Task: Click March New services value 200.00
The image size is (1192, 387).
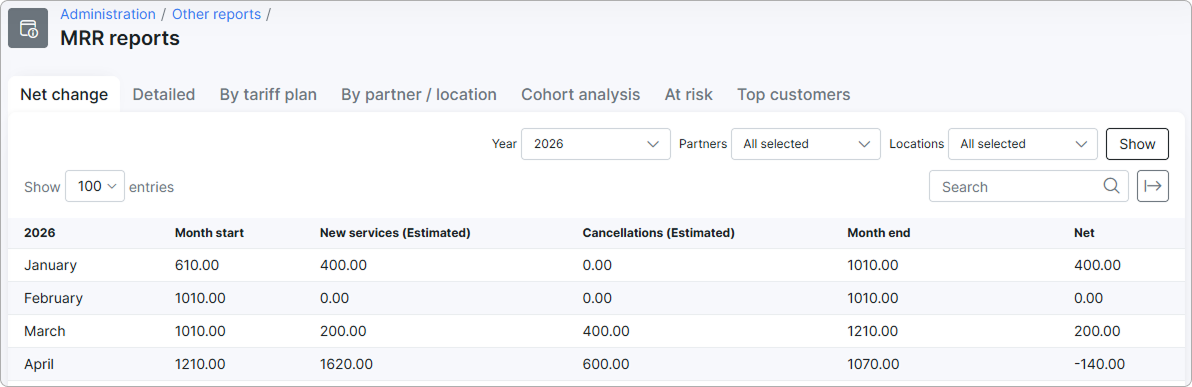Action: click(343, 331)
